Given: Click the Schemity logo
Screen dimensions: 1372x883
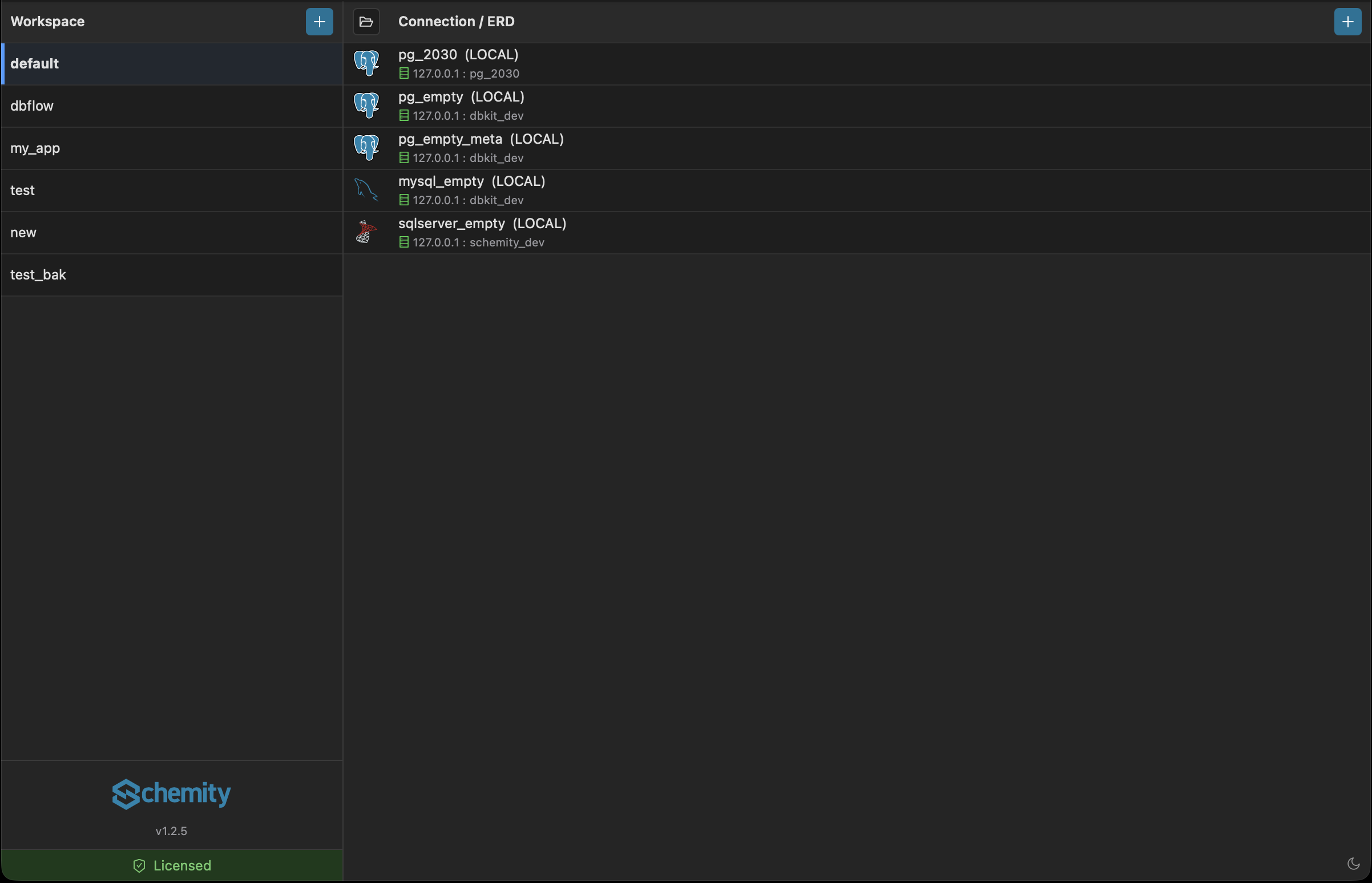Looking at the screenshot, I should [171, 793].
